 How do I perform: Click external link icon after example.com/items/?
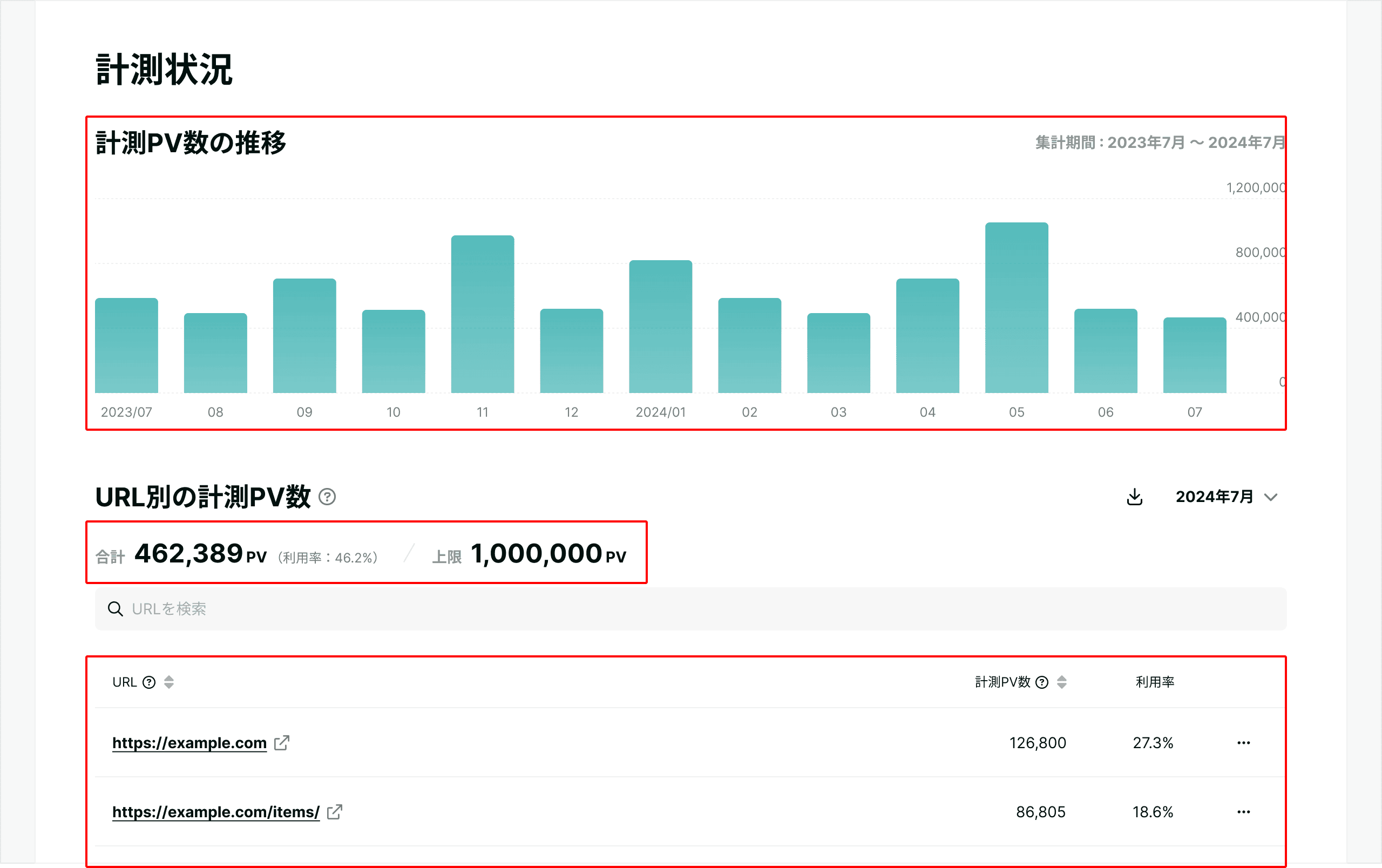335,812
